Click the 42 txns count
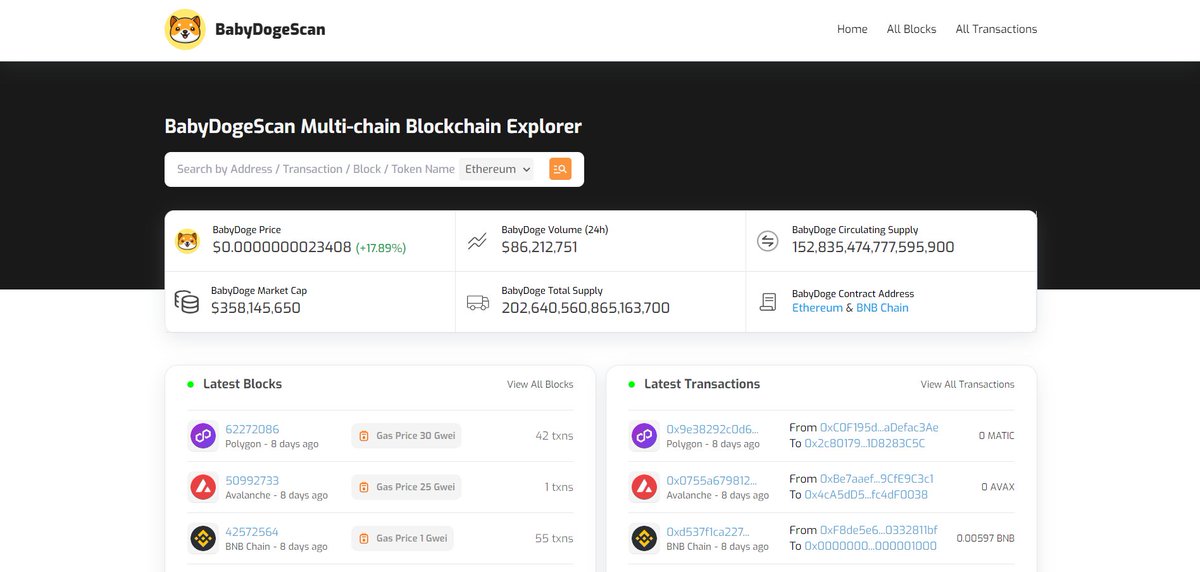 555,436
